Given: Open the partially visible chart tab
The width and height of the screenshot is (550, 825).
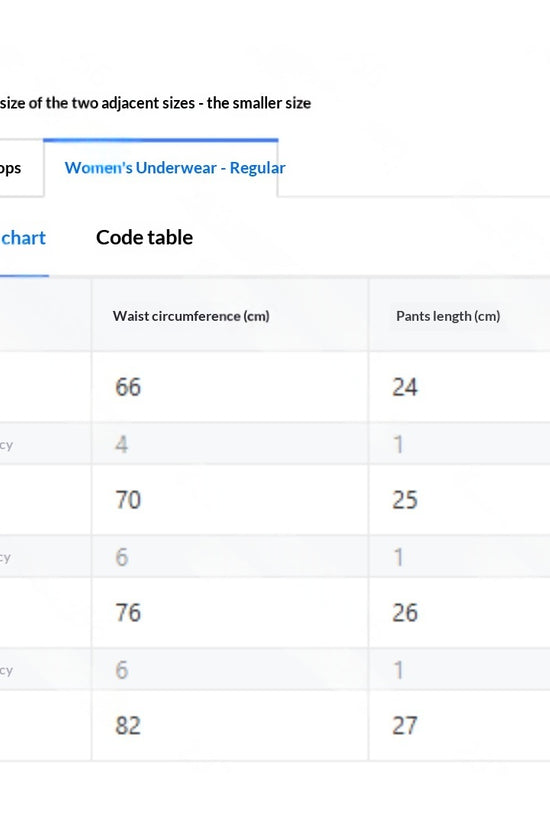Looking at the screenshot, I should click(23, 238).
